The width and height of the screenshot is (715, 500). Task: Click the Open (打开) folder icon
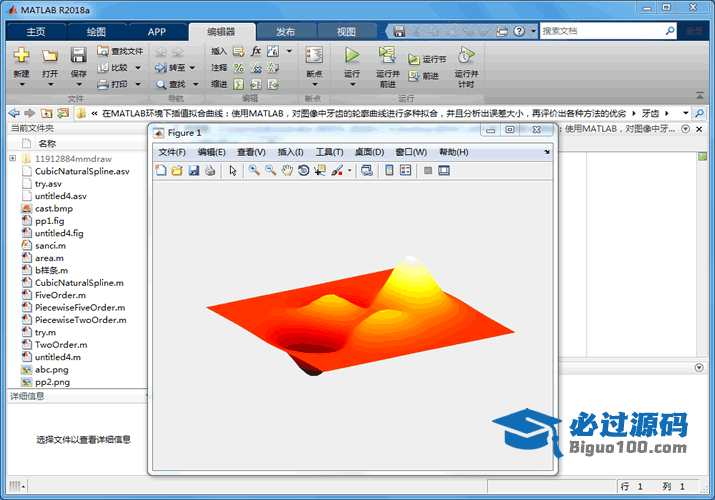50,56
